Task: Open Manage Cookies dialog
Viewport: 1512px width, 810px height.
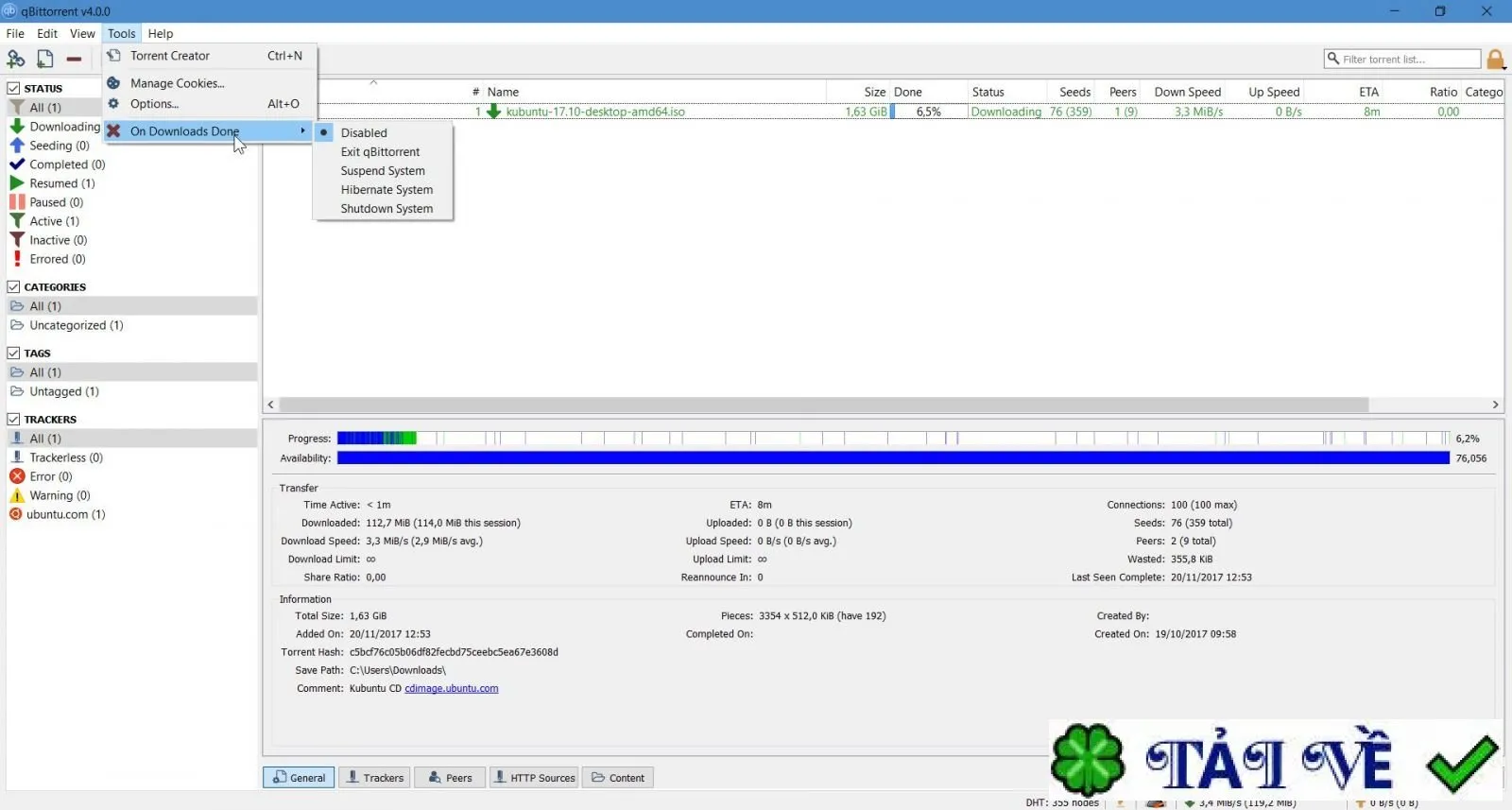Action: pos(209,83)
